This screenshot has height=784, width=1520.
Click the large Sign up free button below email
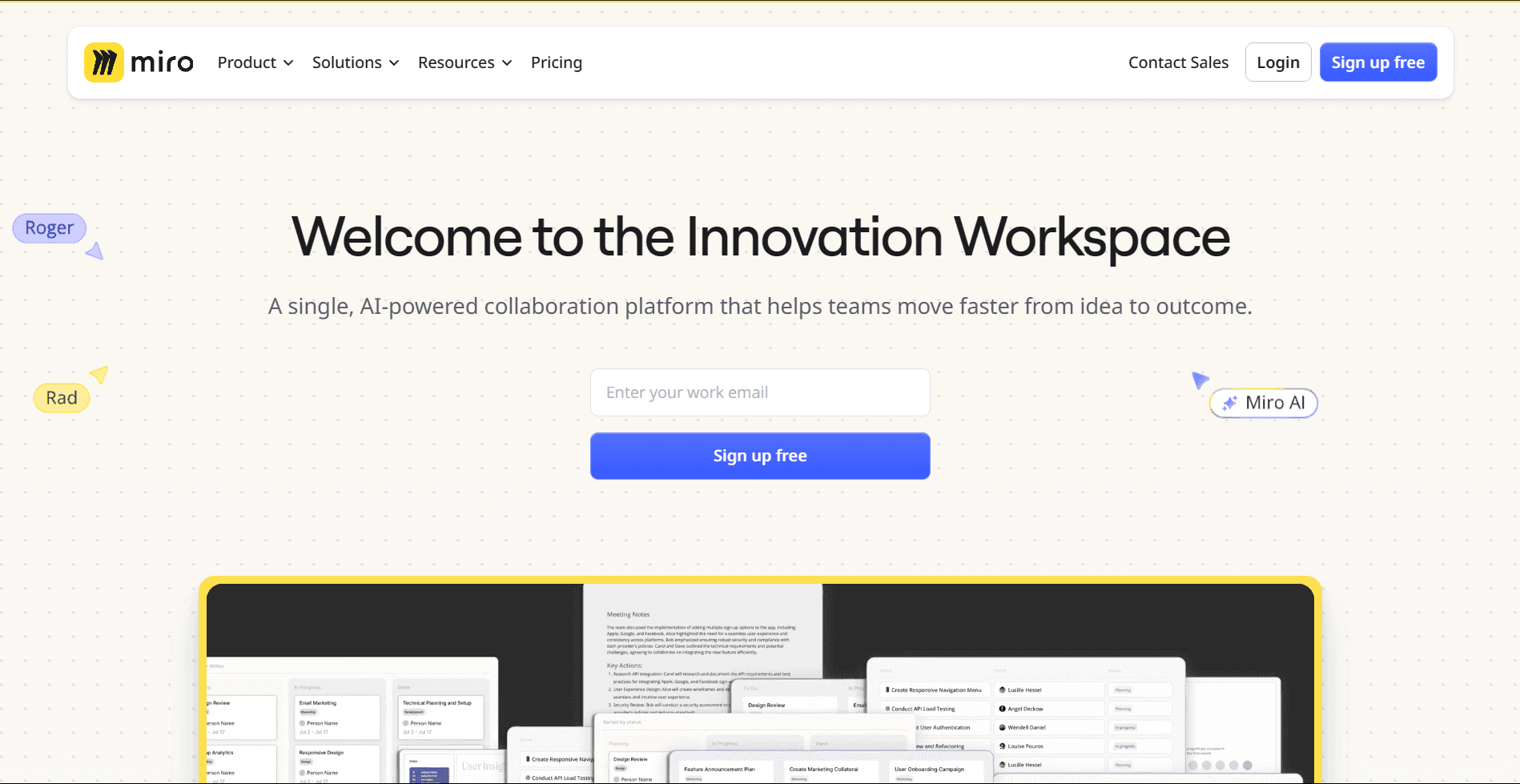tap(760, 456)
